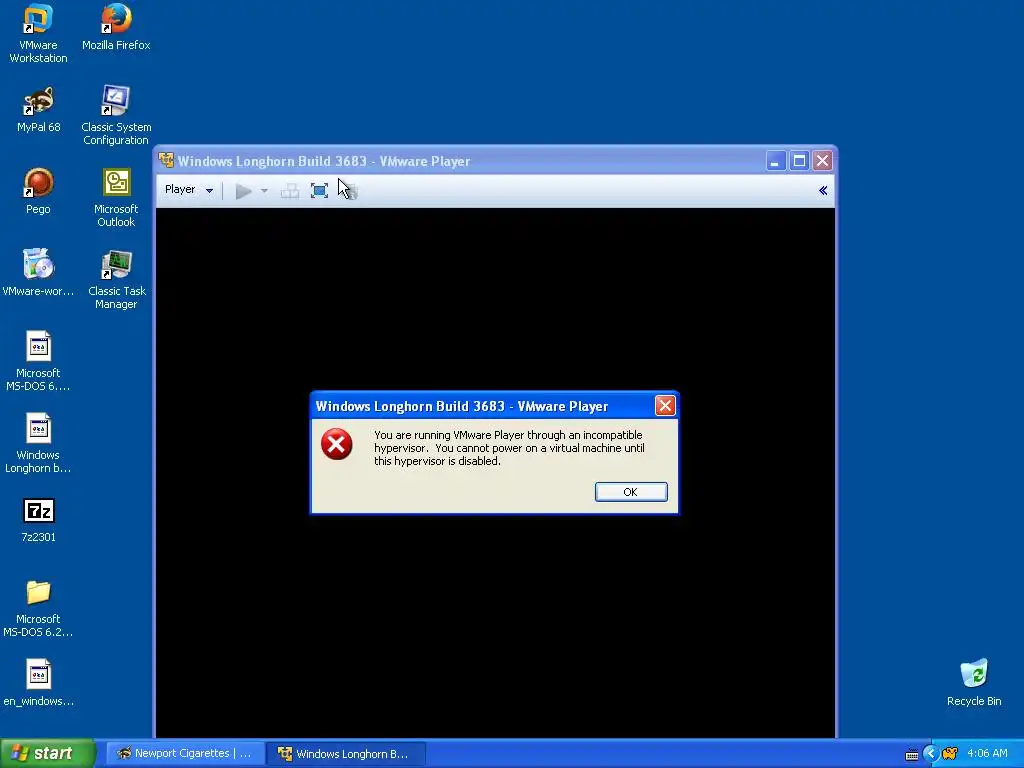The width and height of the screenshot is (1024, 768).
Task: Close the VMware Player main window
Action: tap(823, 161)
